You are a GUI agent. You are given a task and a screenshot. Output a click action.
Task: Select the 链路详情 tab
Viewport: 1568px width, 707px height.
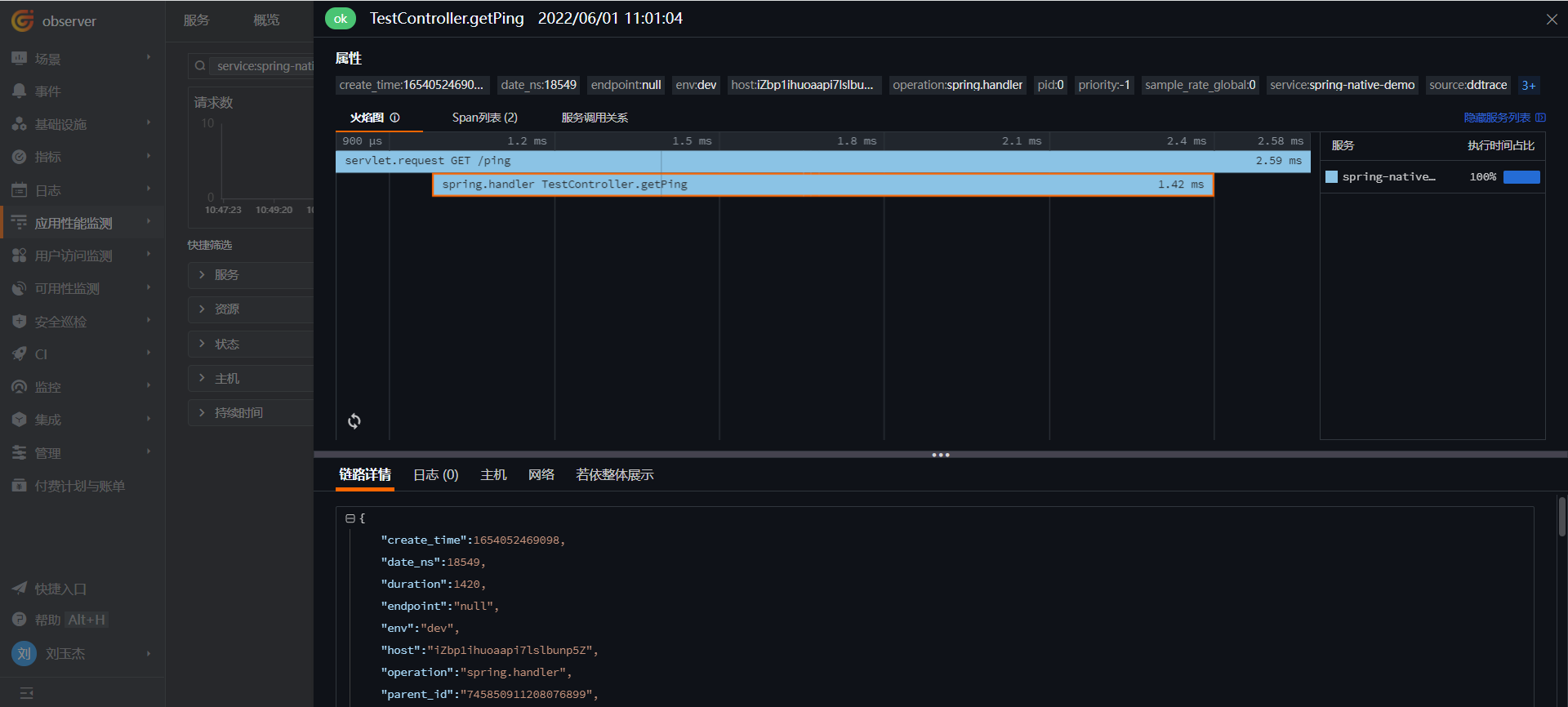(365, 474)
